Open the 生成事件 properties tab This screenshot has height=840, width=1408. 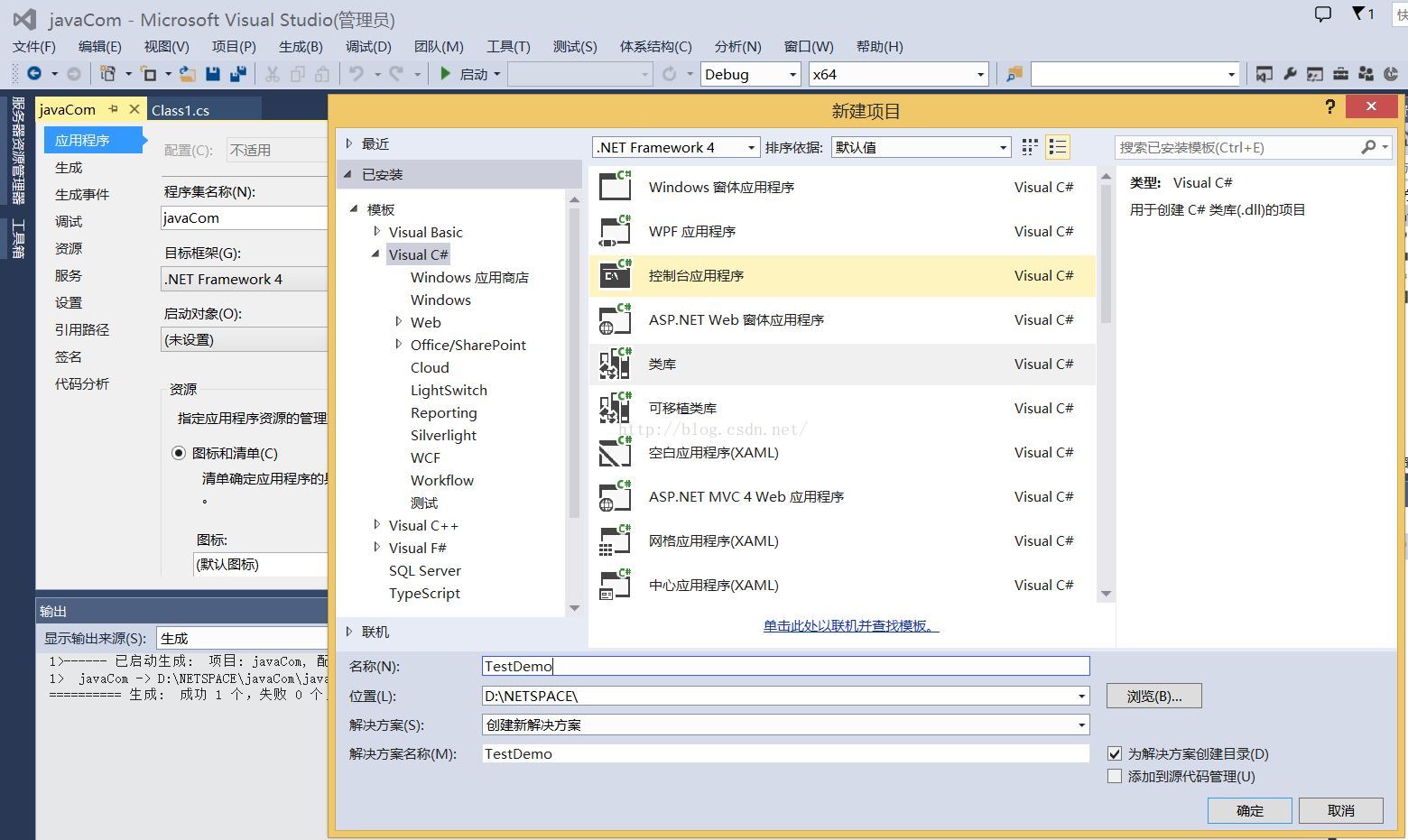(x=82, y=194)
